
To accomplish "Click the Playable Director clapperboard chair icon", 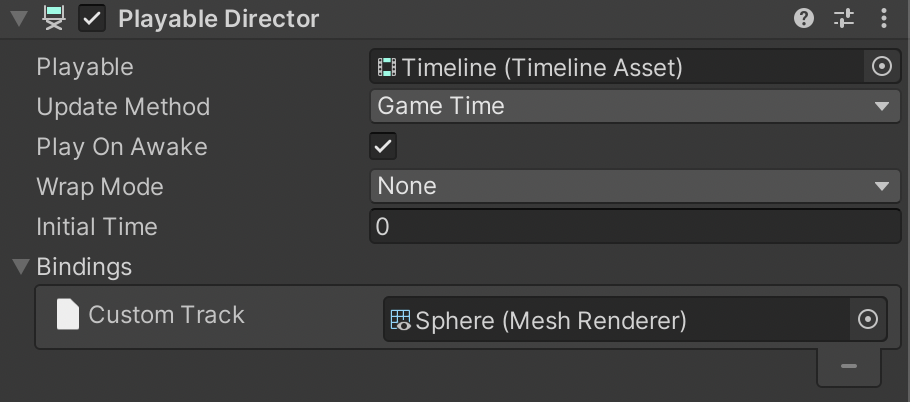I will pyautogui.click(x=53, y=19).
